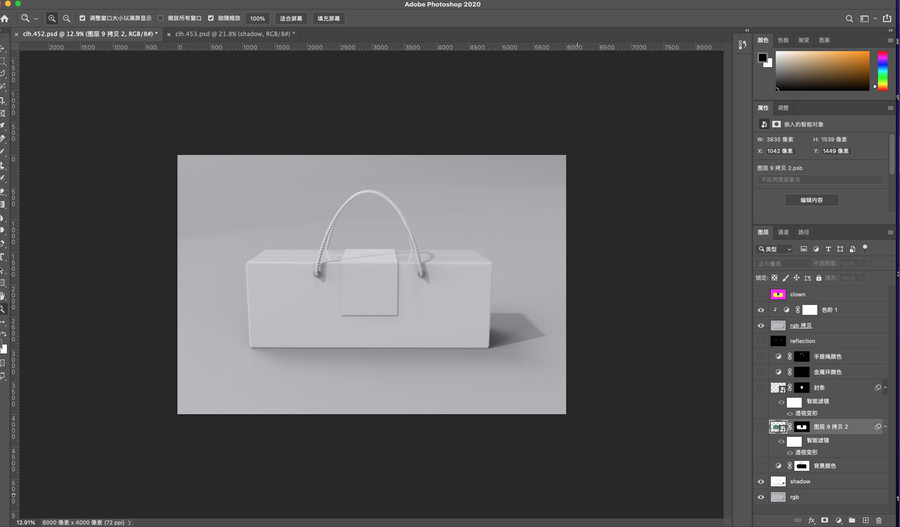Screen dimensions: 900x527
Task: Show the clown layer
Action: [x=761, y=294]
